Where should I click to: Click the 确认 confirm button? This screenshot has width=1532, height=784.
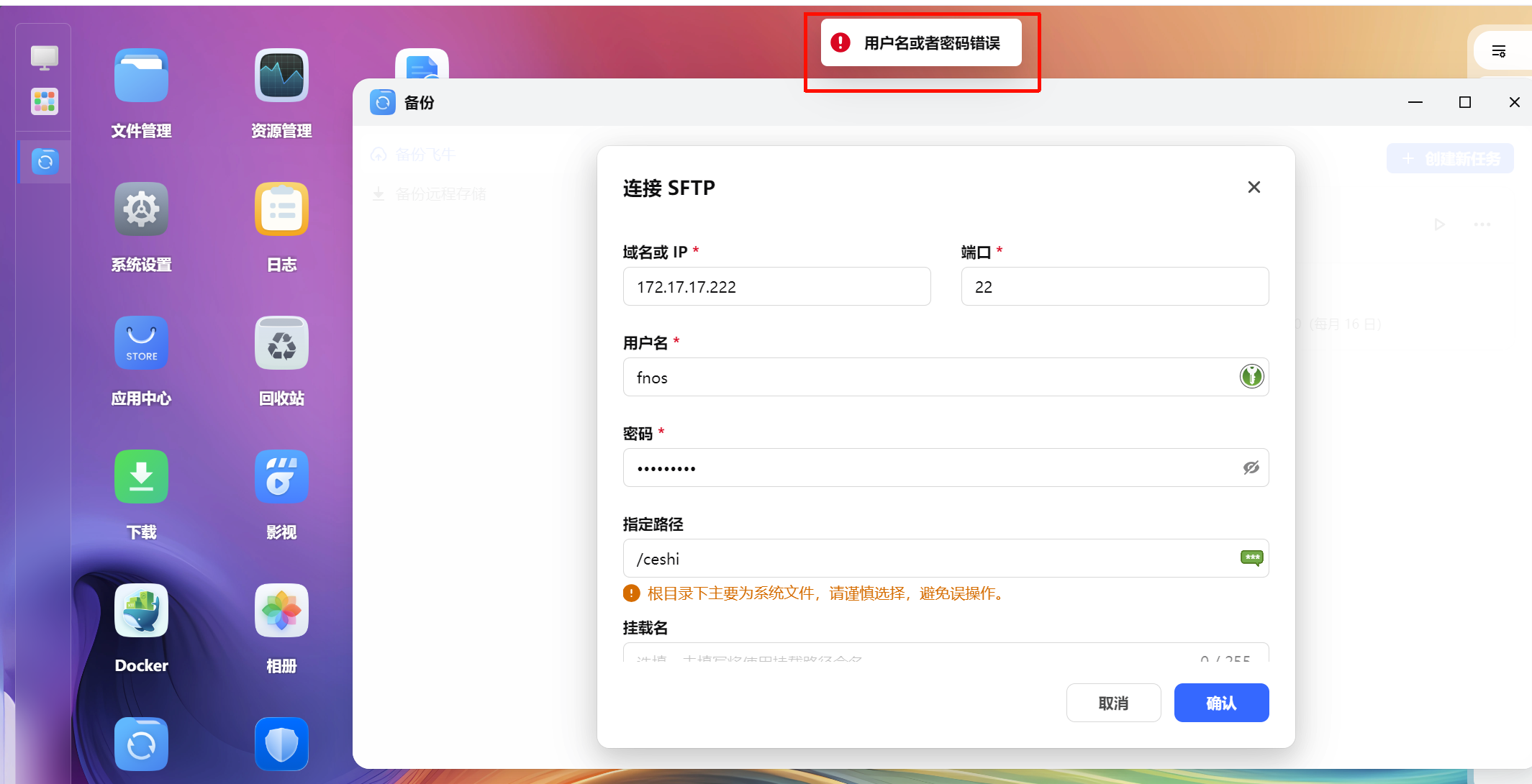pyautogui.click(x=1221, y=703)
